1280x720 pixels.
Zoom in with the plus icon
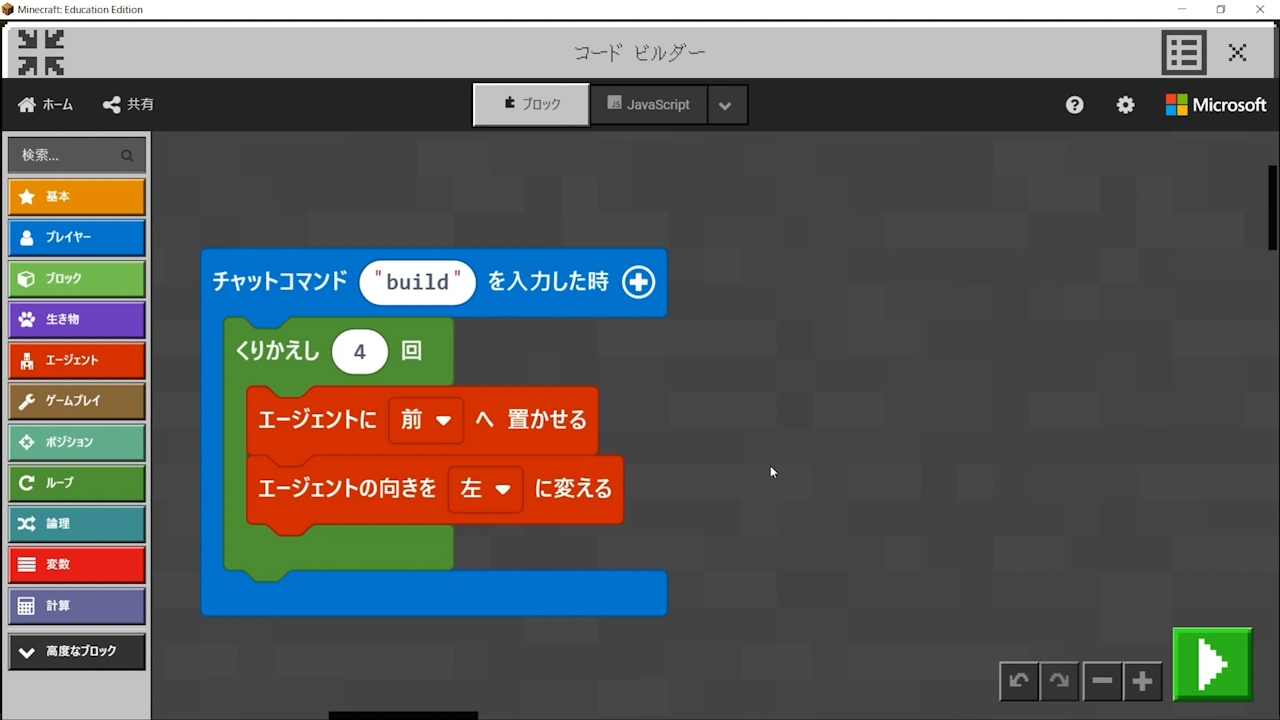(x=1142, y=681)
